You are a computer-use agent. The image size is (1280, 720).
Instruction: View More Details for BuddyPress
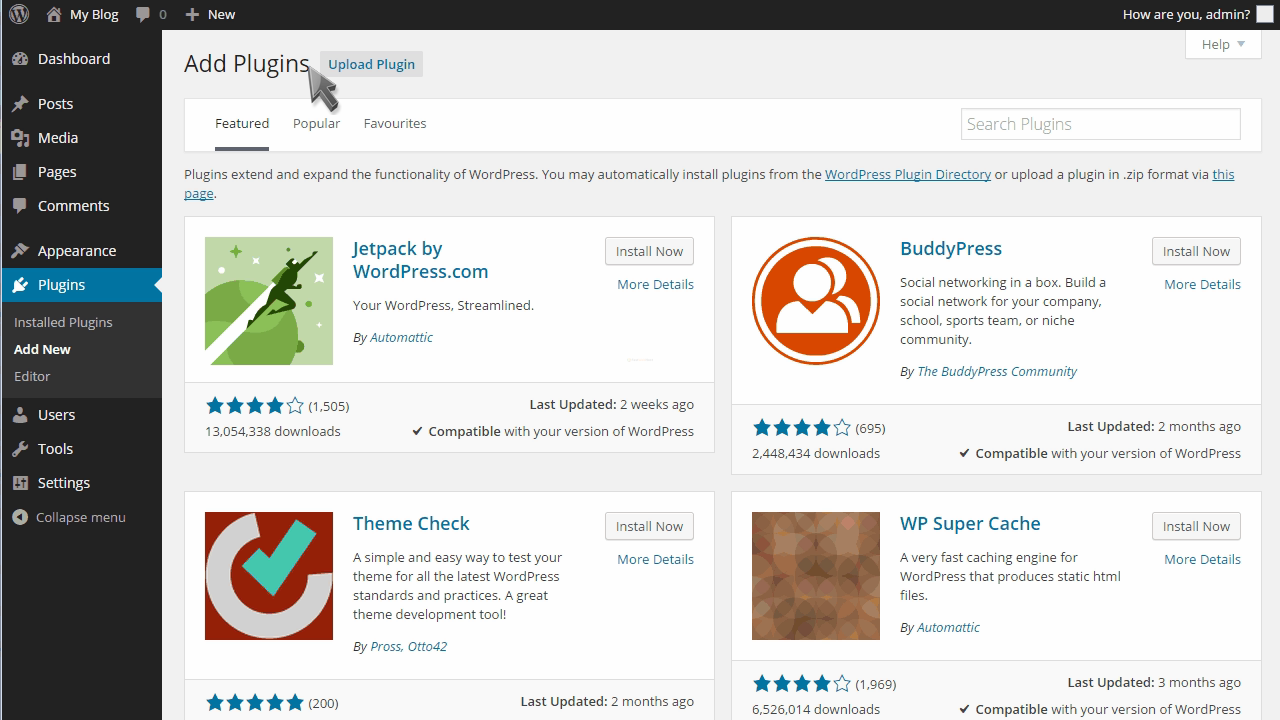click(1202, 284)
